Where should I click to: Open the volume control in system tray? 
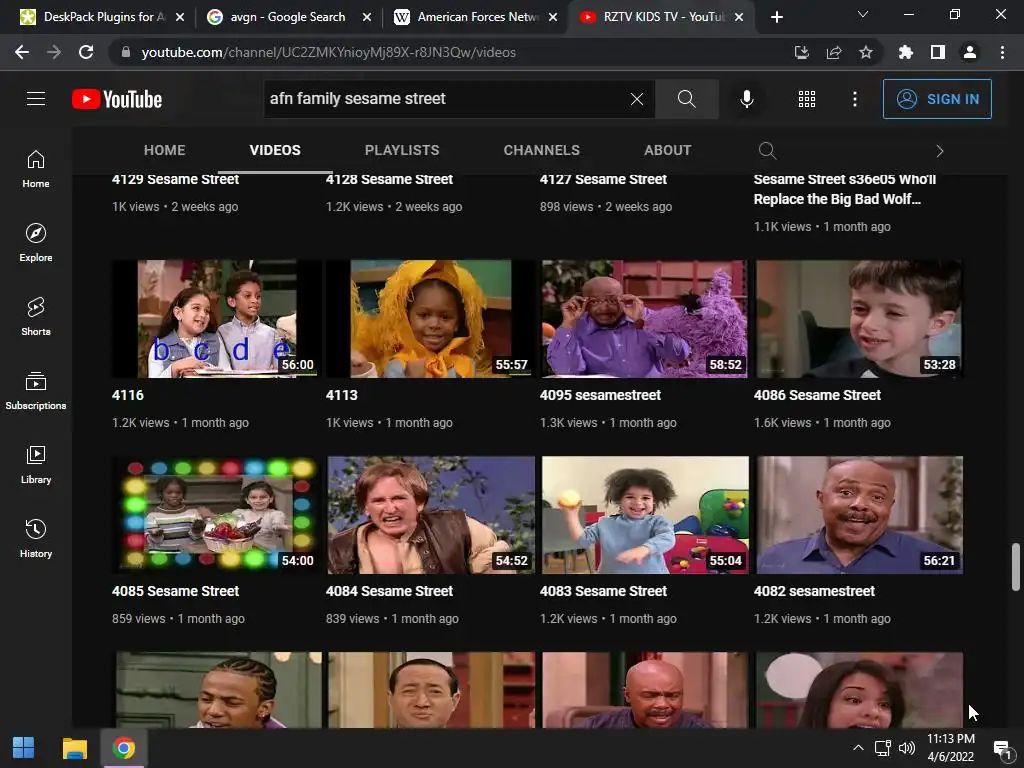[906, 748]
